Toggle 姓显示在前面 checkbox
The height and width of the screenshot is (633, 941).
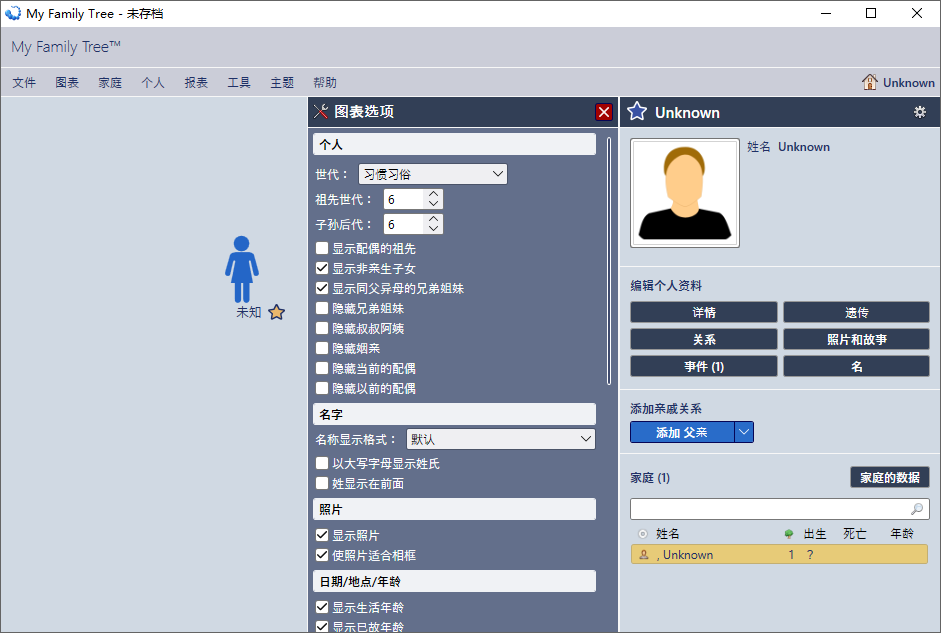(322, 483)
